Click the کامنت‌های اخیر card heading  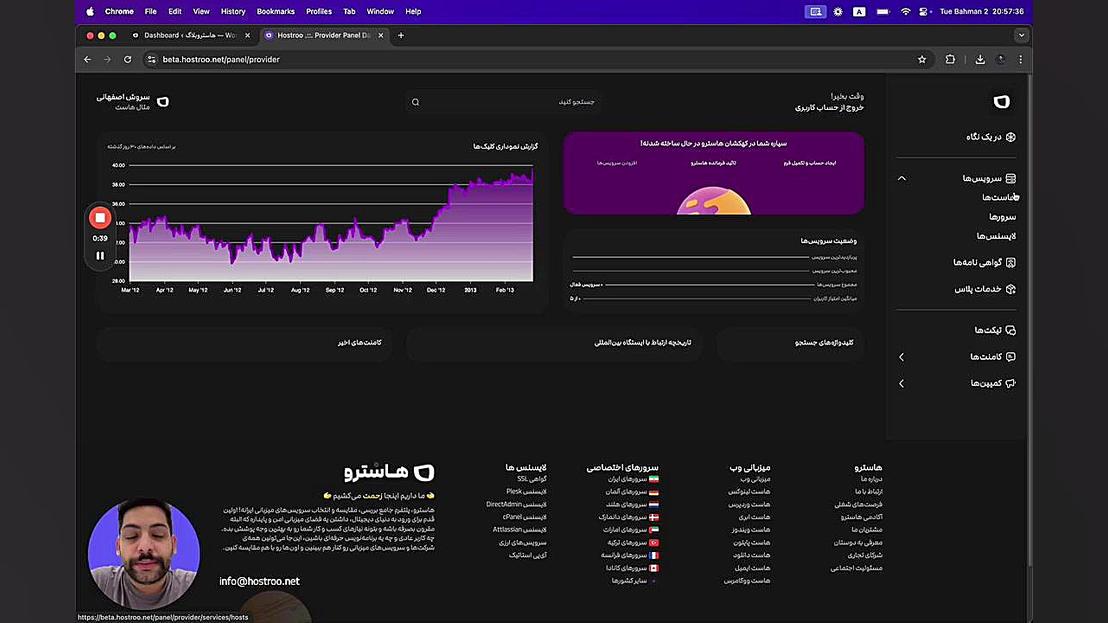[x=360, y=343]
